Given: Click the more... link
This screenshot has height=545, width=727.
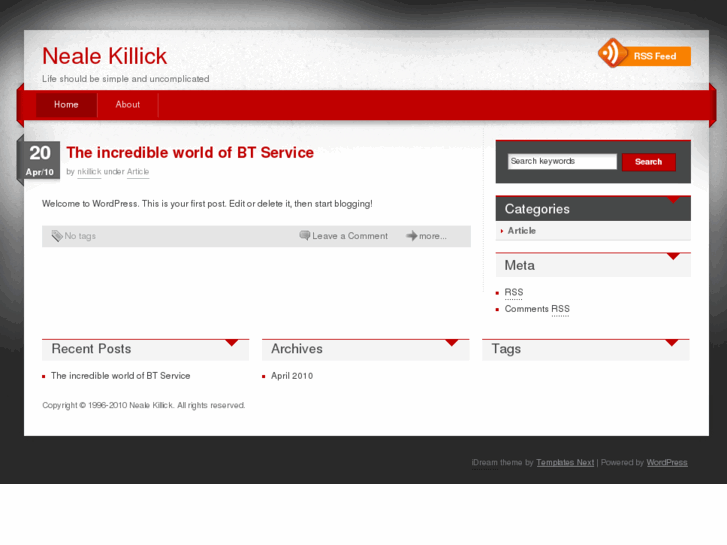Looking at the screenshot, I should coord(433,236).
